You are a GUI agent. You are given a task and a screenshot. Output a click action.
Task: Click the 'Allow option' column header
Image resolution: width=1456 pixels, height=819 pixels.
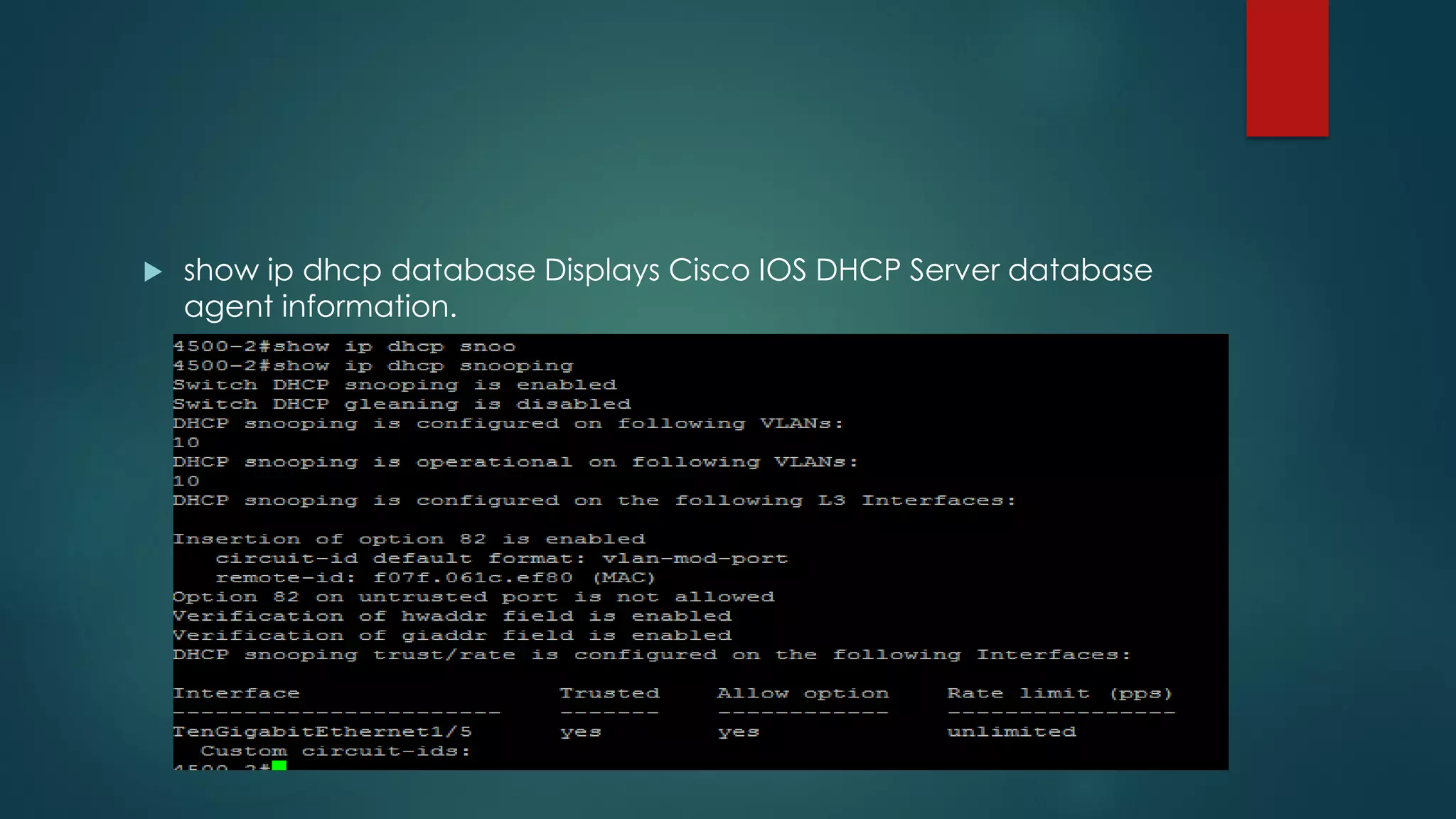point(803,693)
